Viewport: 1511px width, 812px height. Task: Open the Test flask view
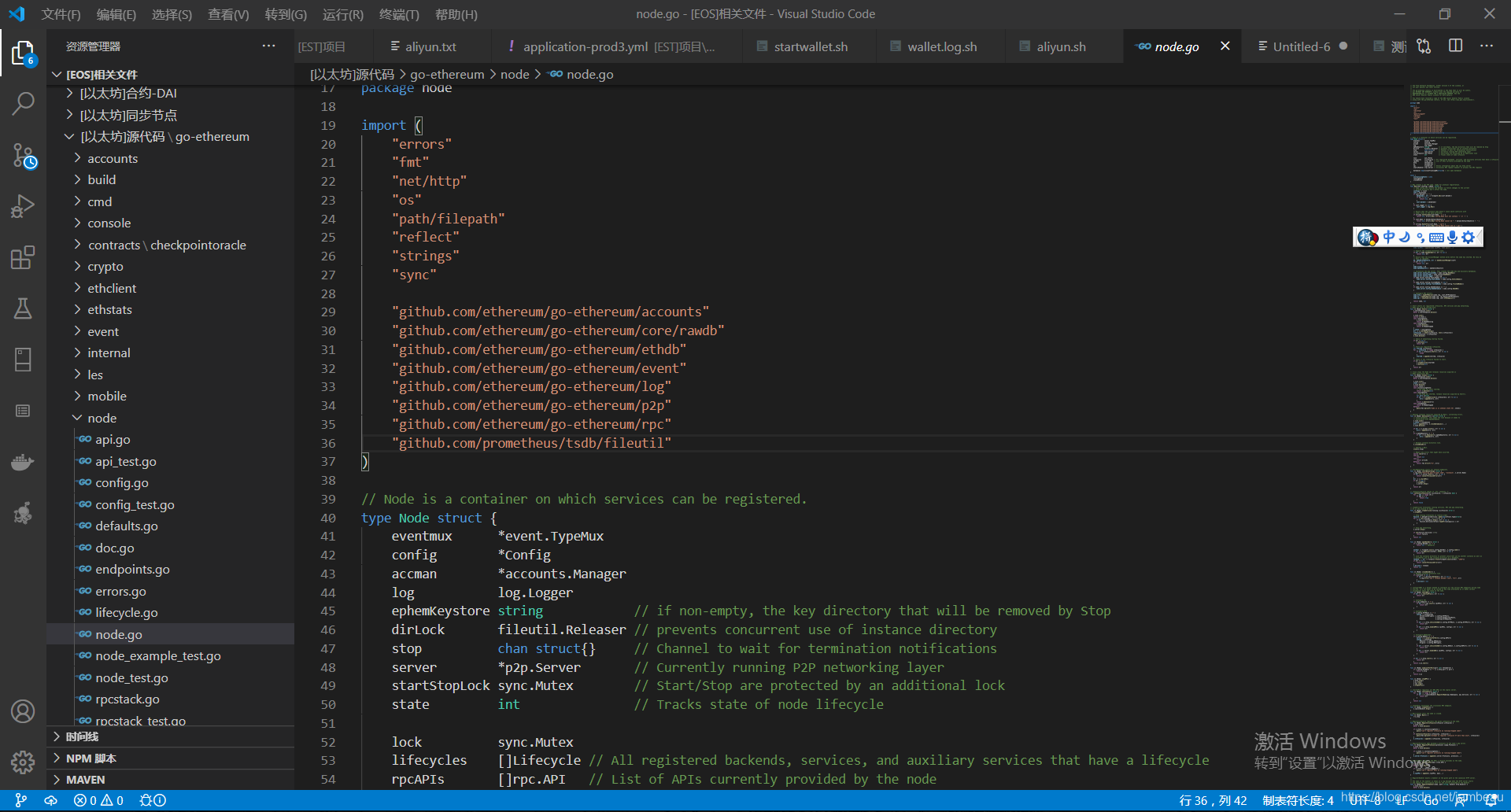point(23,308)
